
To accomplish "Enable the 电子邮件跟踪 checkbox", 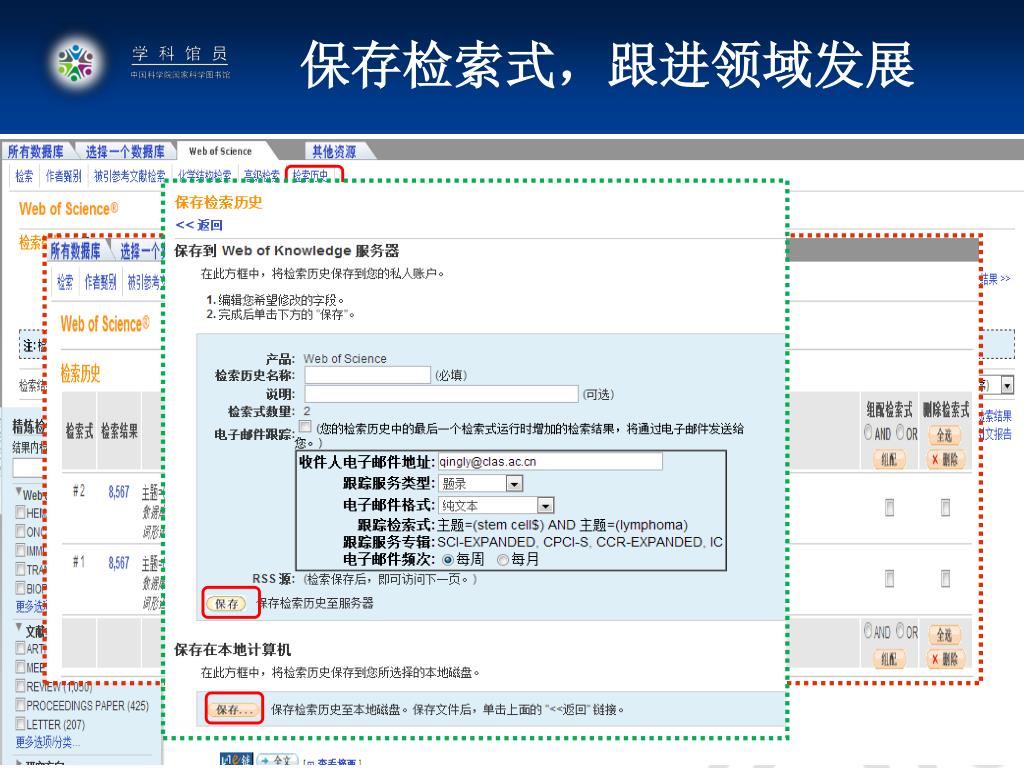I will pyautogui.click(x=304, y=426).
